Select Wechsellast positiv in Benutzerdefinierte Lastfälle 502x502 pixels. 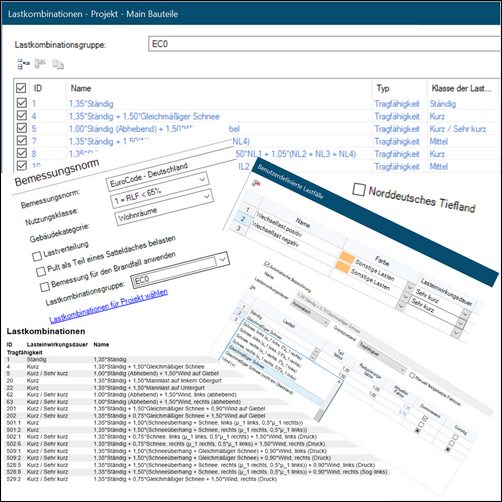click(279, 224)
